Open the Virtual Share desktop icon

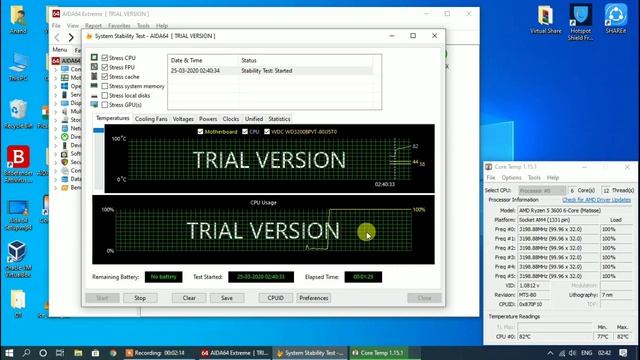(546, 20)
